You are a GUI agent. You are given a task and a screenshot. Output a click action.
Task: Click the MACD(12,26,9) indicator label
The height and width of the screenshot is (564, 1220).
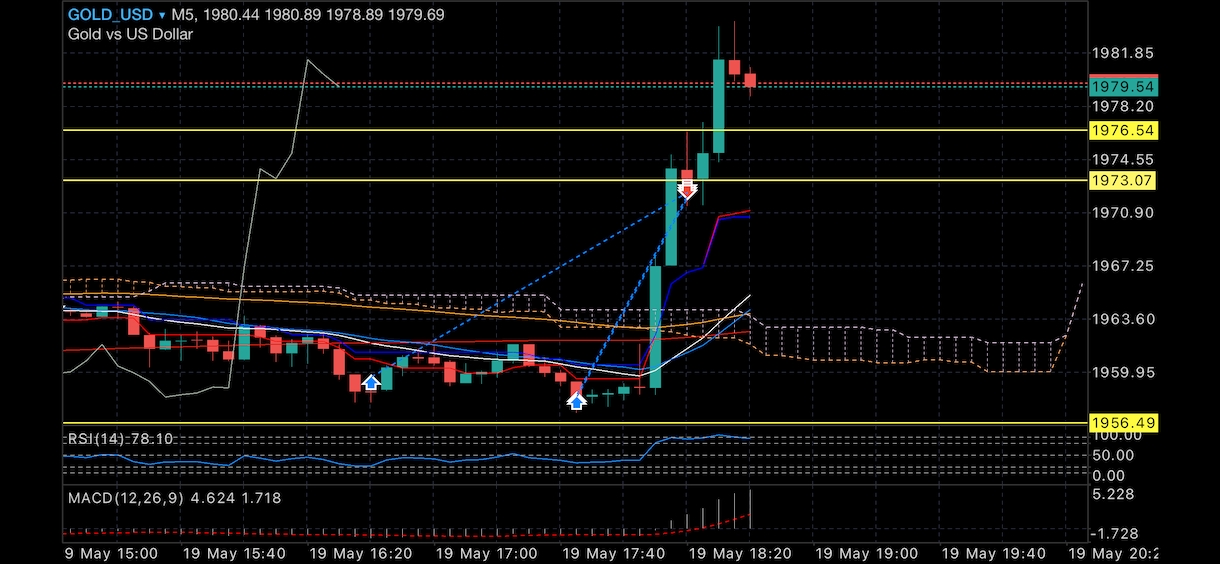(x=174, y=497)
